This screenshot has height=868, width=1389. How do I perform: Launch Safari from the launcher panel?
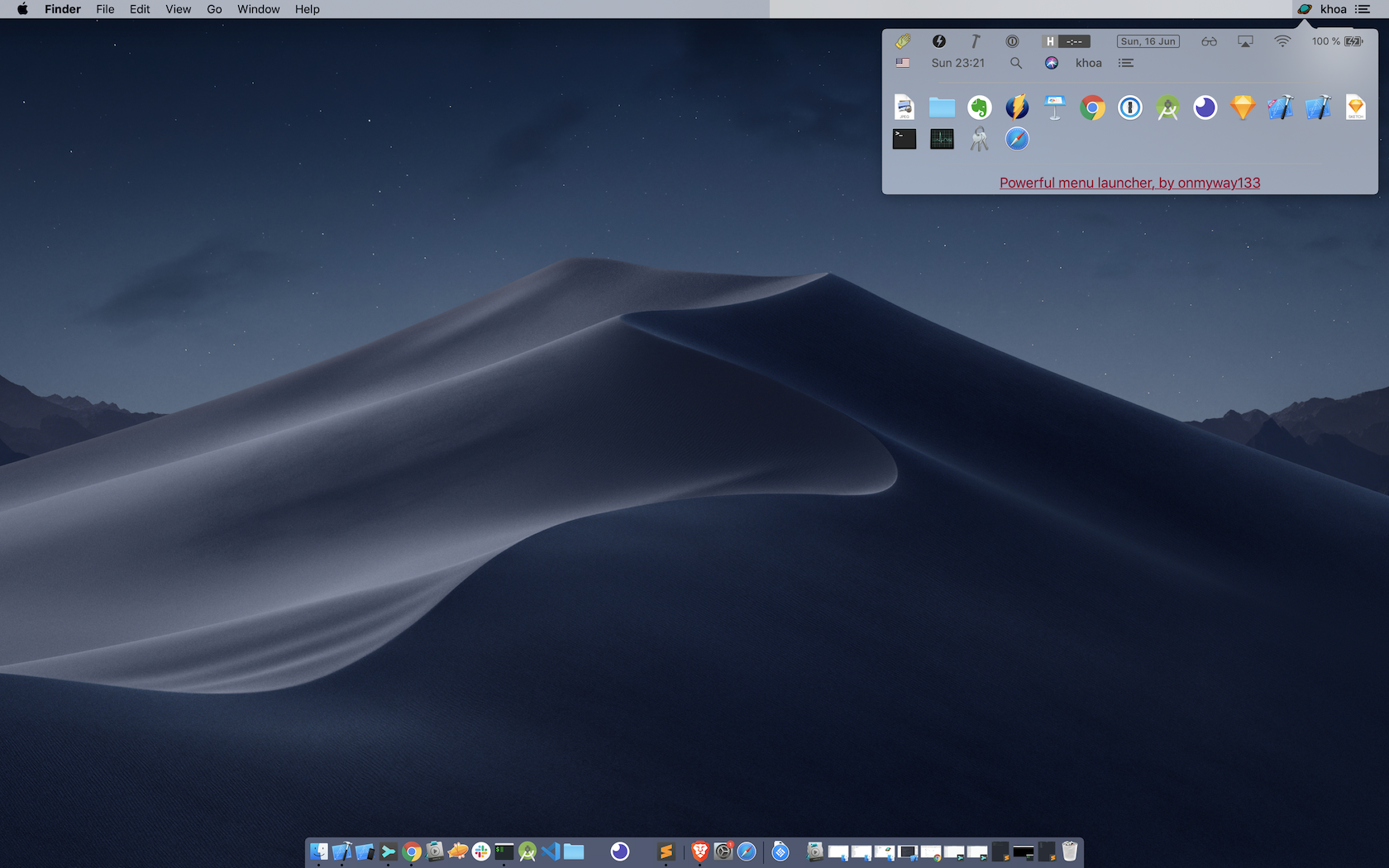(x=1016, y=139)
